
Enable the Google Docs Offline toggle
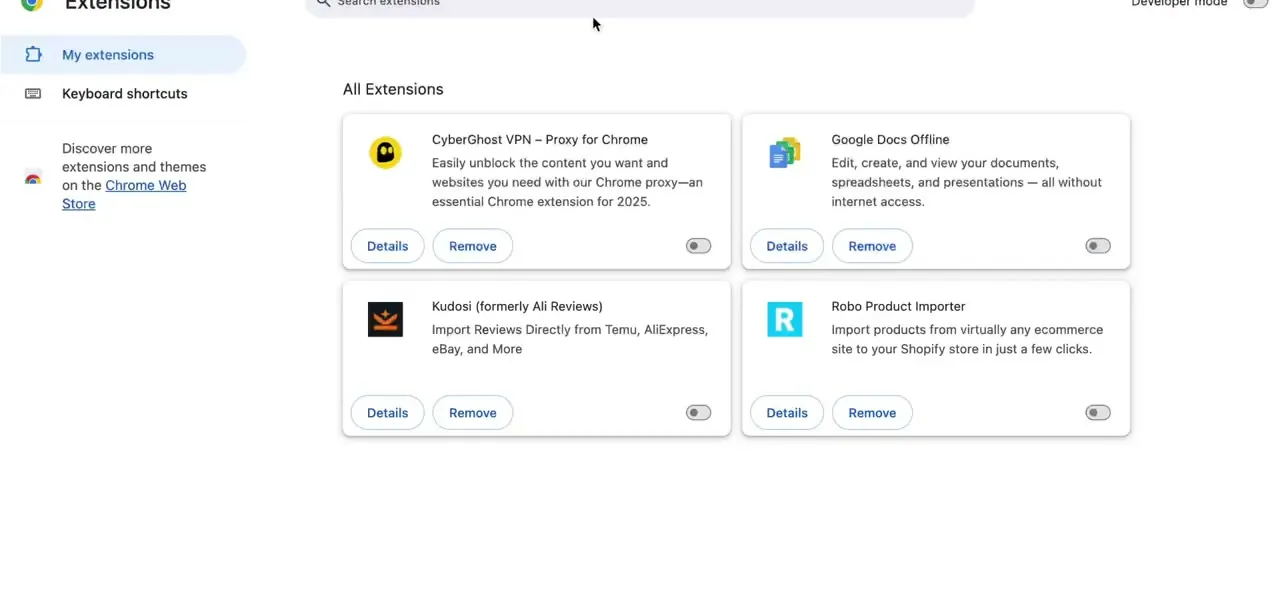click(x=1098, y=246)
